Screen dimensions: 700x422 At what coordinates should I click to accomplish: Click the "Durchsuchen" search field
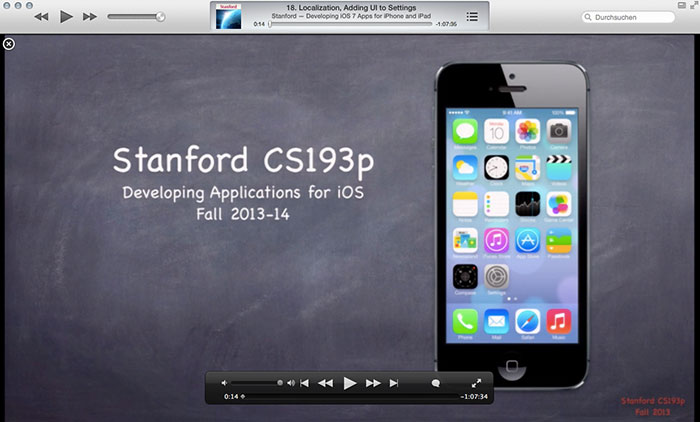click(629, 17)
